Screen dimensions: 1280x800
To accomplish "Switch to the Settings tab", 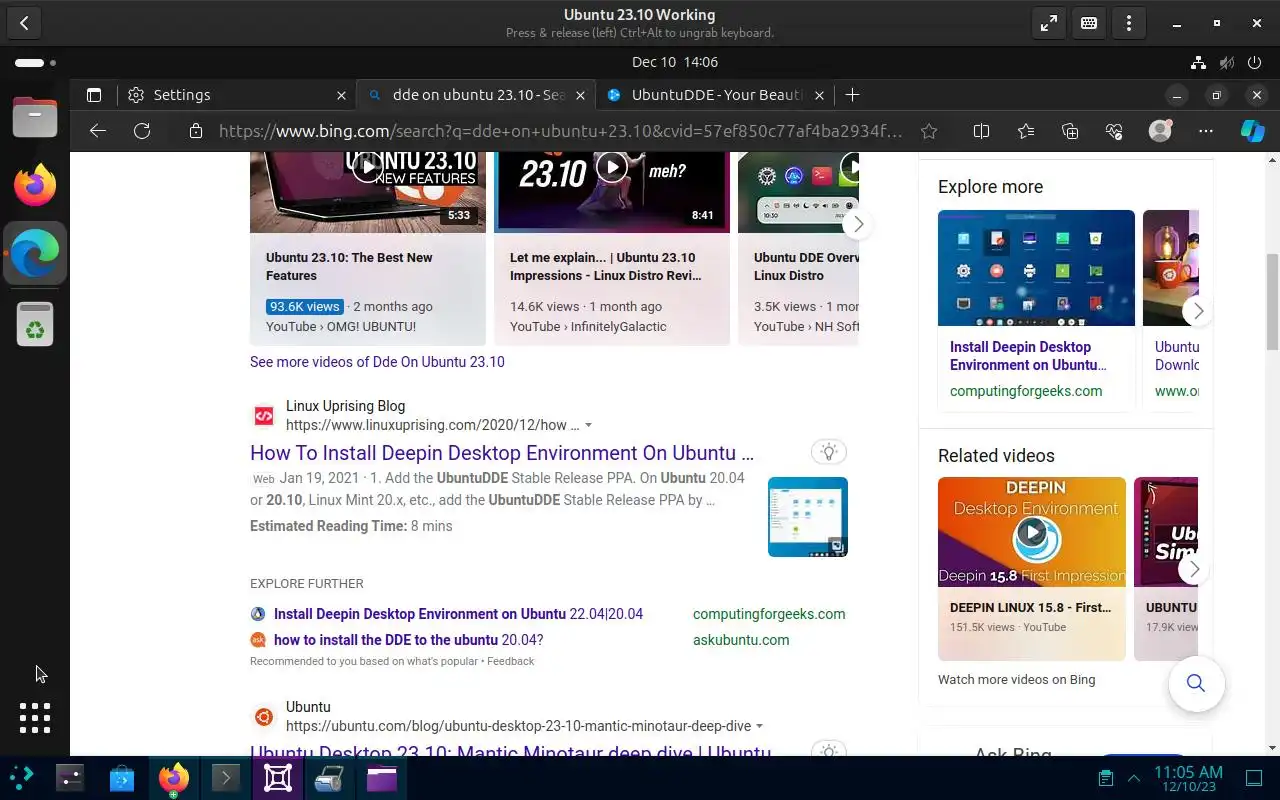I will tap(238, 95).
